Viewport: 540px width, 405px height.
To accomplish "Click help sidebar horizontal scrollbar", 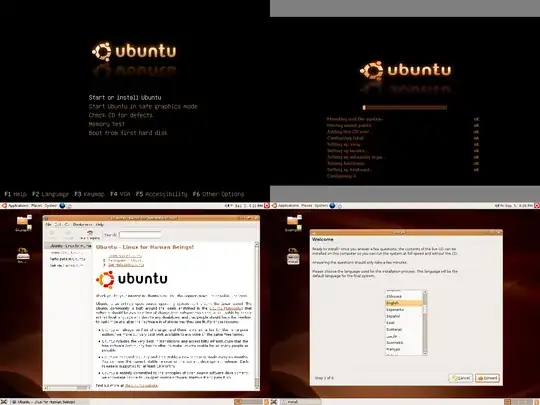I will [68, 388].
